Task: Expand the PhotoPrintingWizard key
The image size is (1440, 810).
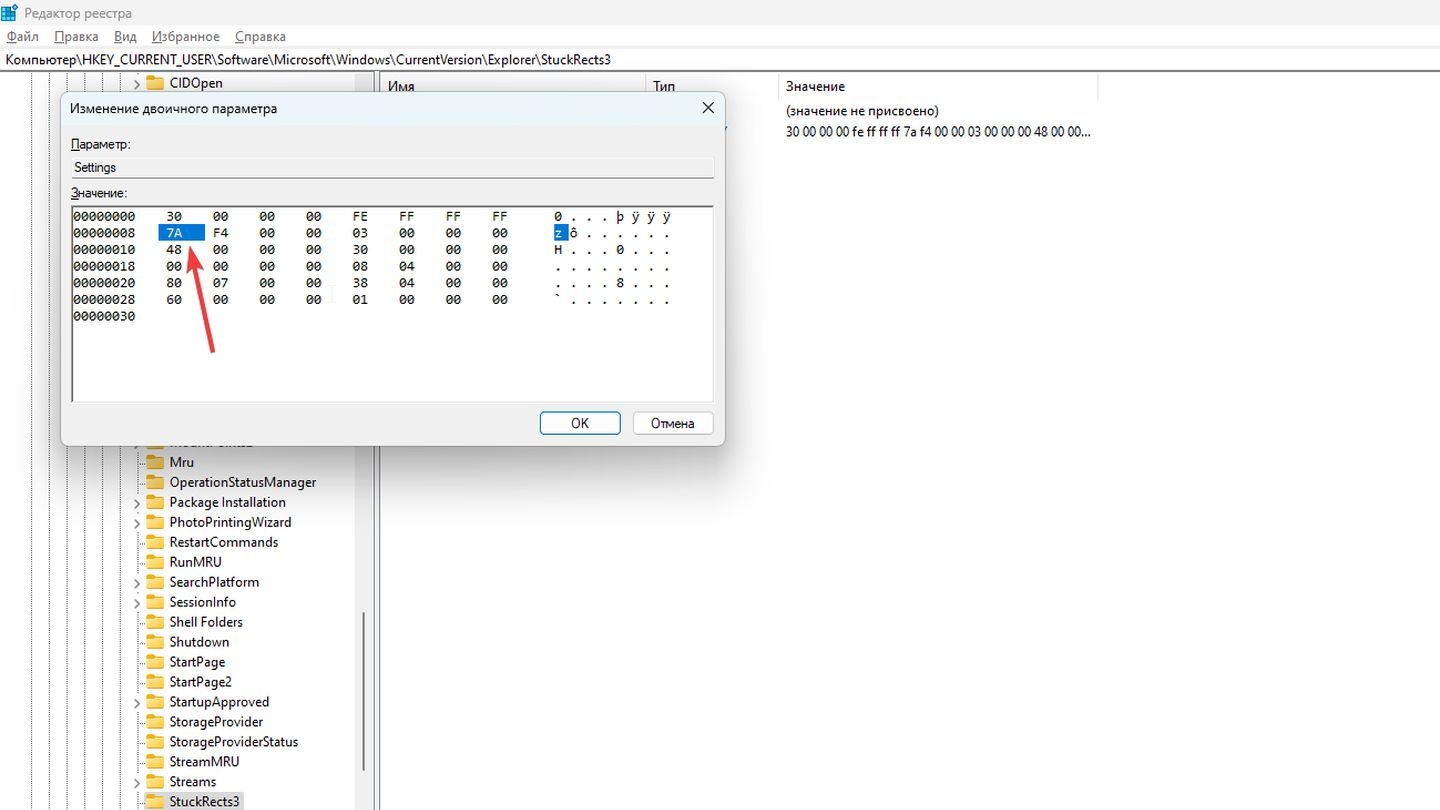Action: (137, 522)
